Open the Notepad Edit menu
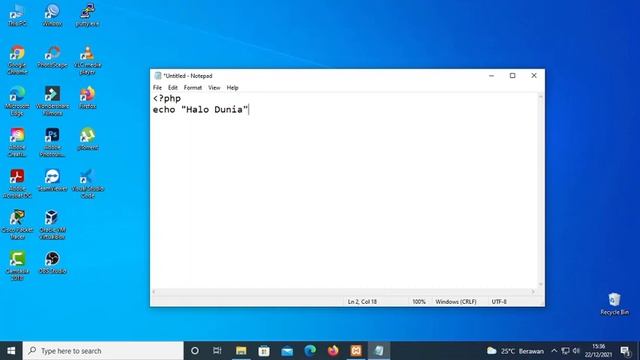 coord(173,88)
